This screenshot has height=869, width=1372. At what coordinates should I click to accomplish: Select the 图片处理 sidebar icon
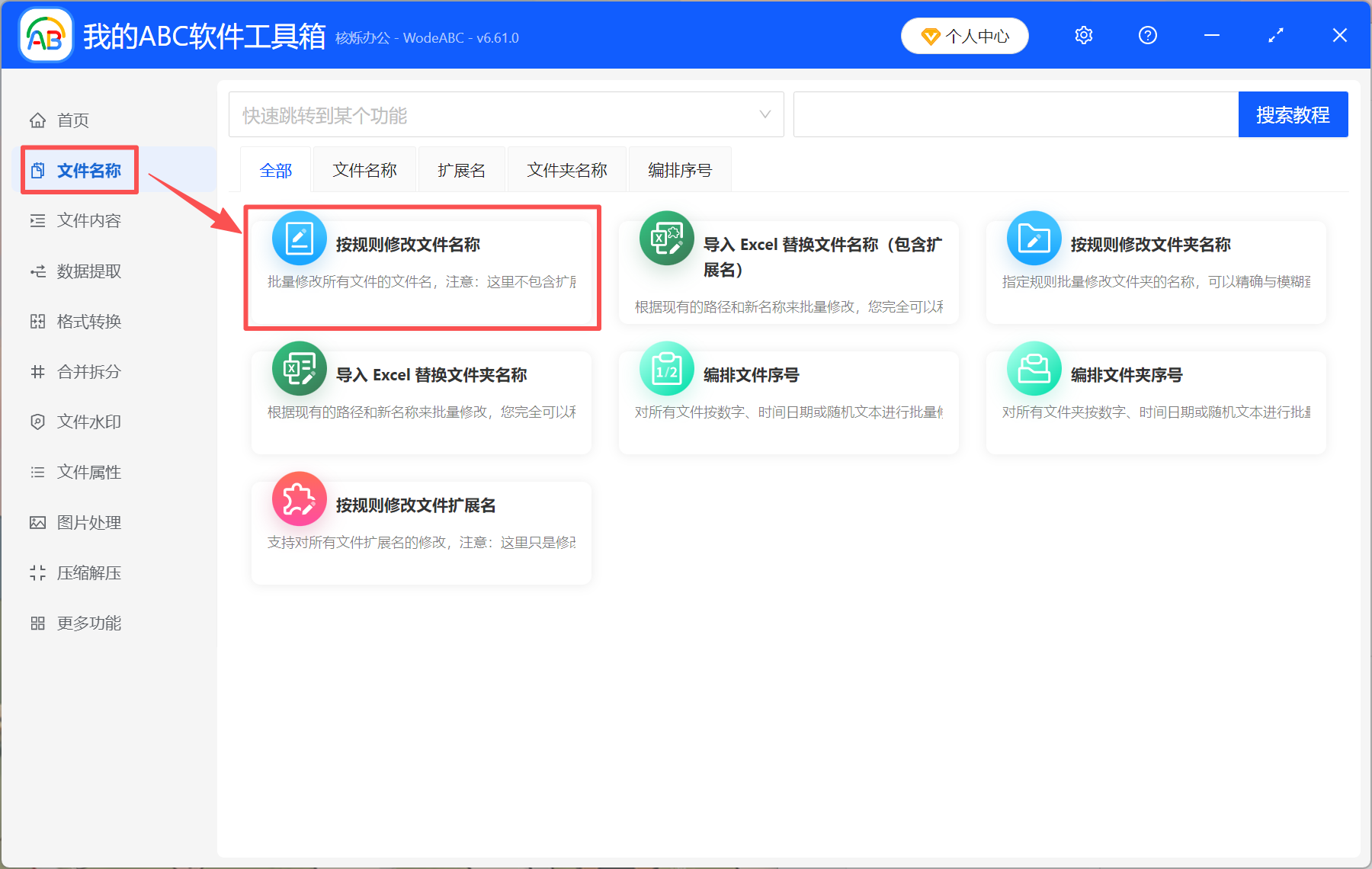click(x=38, y=522)
